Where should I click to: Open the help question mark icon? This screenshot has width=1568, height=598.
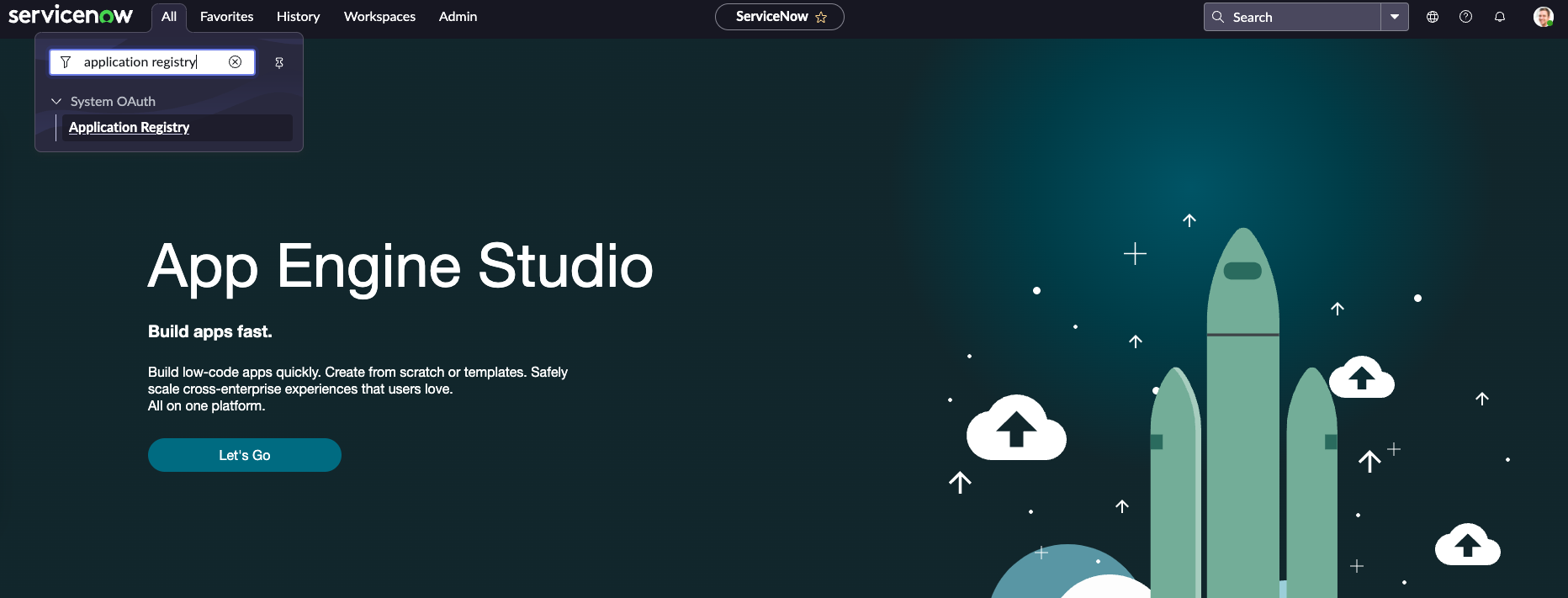pos(1465,17)
